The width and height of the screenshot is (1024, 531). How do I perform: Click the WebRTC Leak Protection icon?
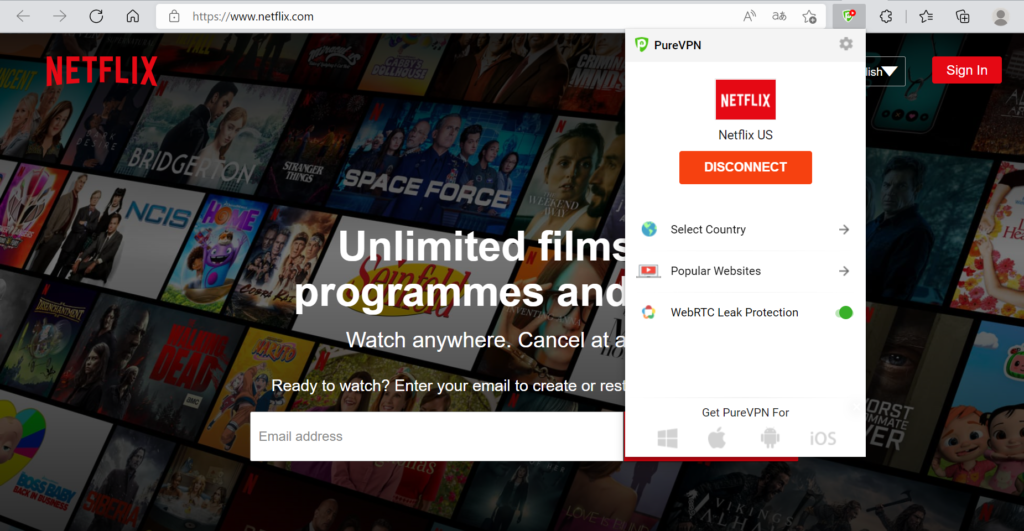pyautogui.click(x=648, y=312)
